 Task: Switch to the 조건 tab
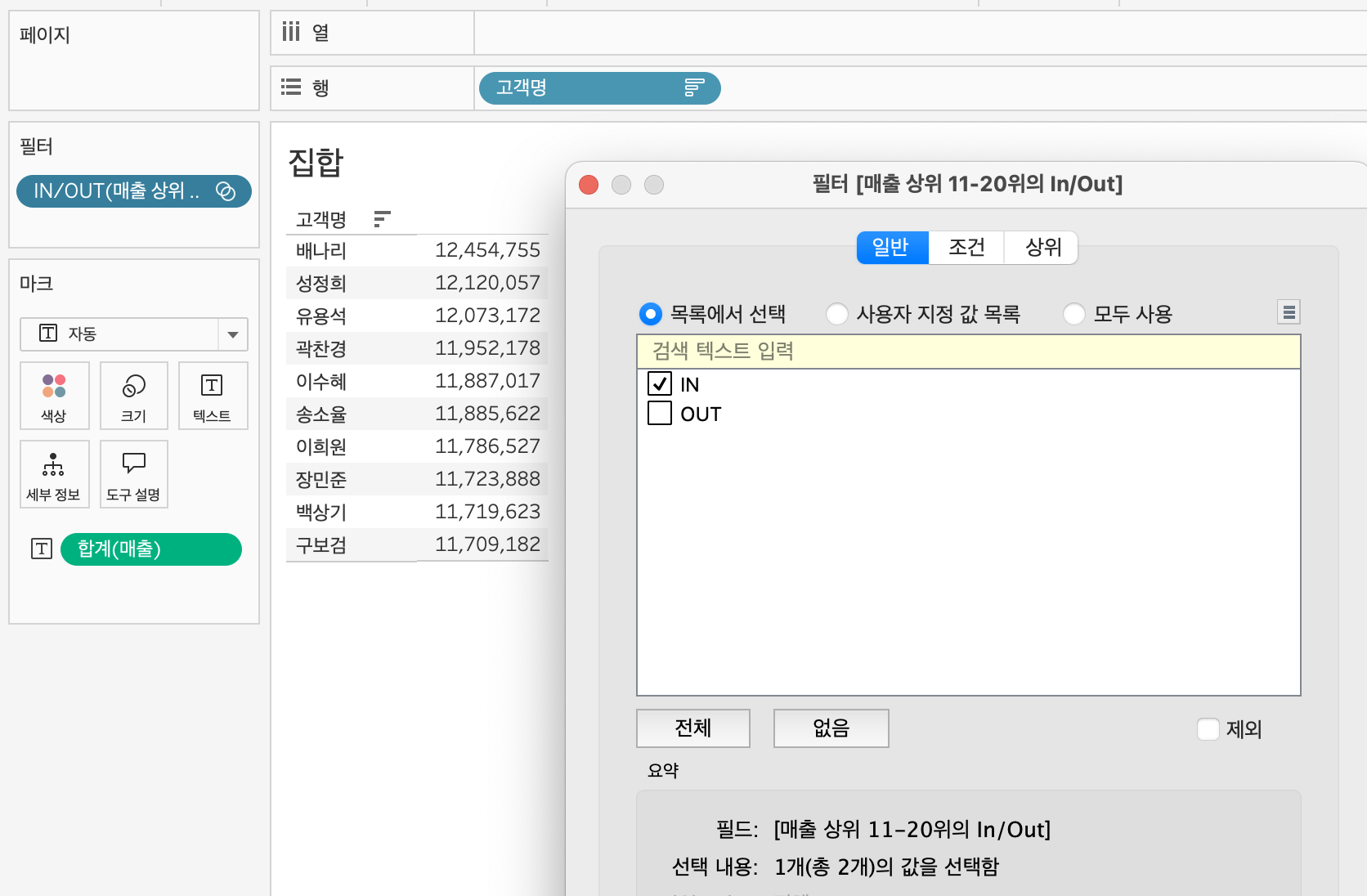[x=966, y=247]
